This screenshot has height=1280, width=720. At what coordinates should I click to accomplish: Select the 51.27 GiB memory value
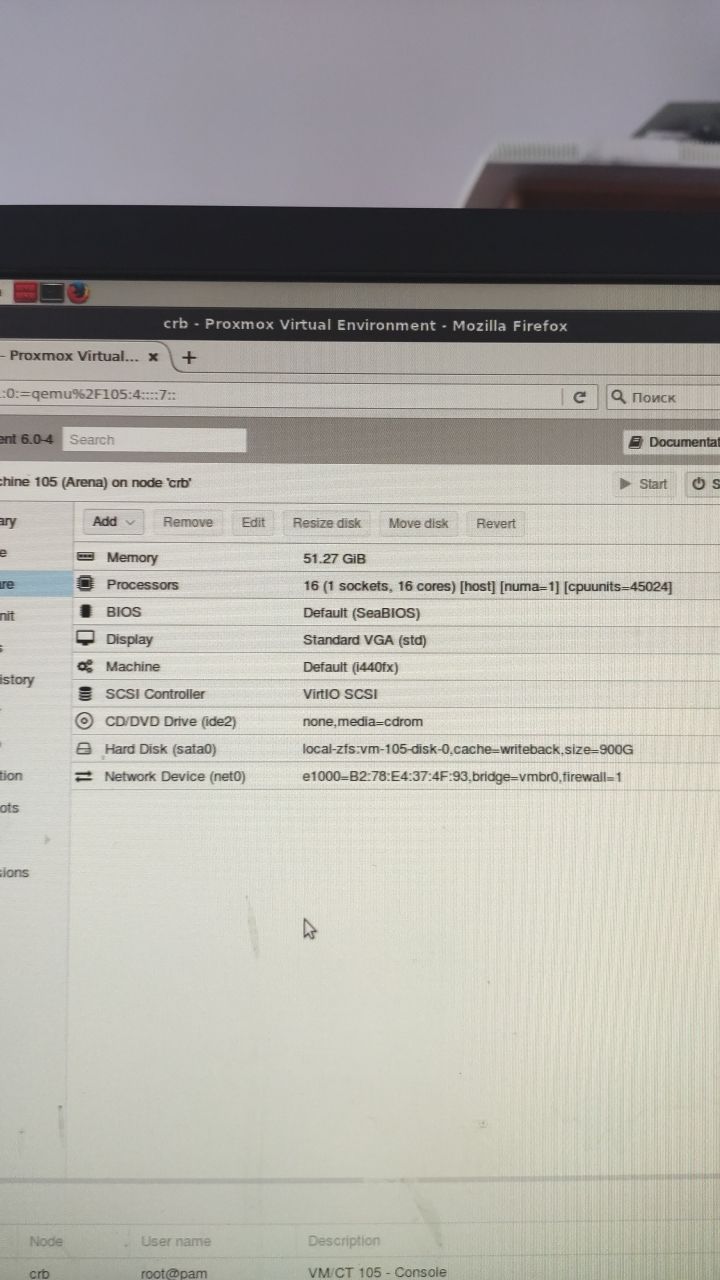[334, 558]
